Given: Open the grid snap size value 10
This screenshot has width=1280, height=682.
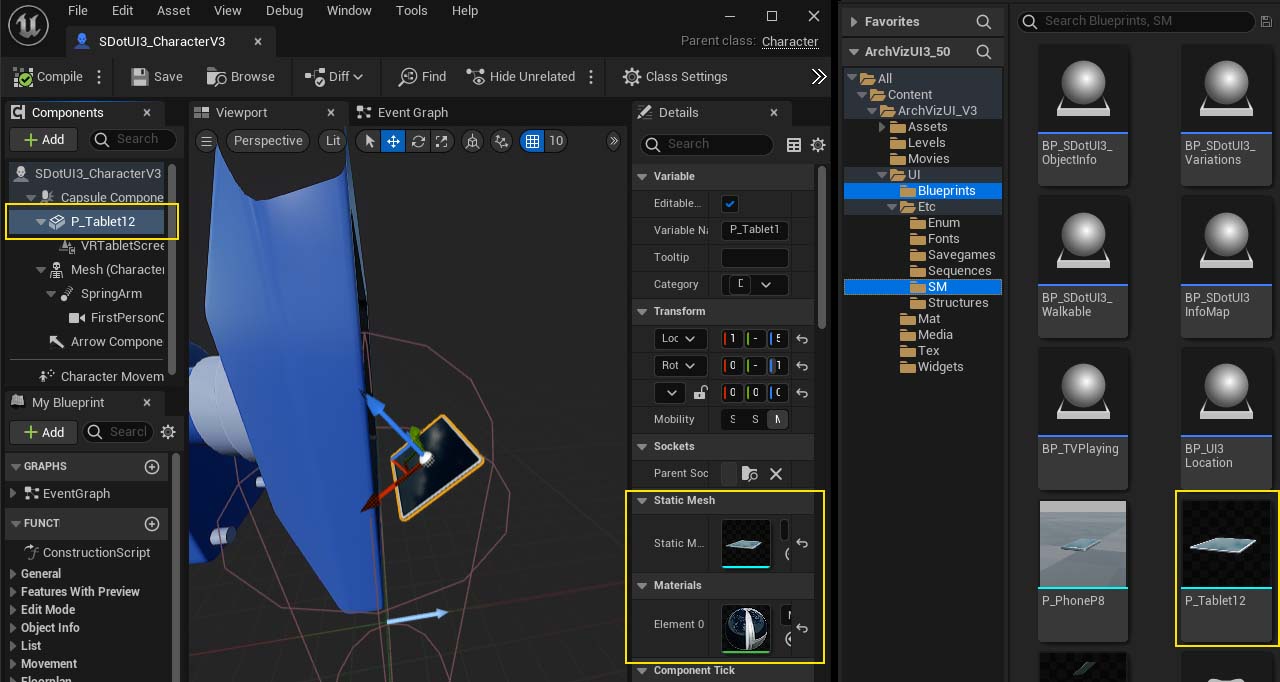Looking at the screenshot, I should [x=556, y=141].
